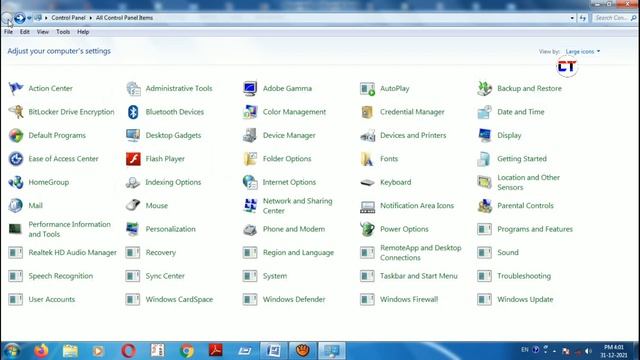Screen dimensions: 640x360
Task: Open the Date and Time icon
Action: (x=484, y=112)
